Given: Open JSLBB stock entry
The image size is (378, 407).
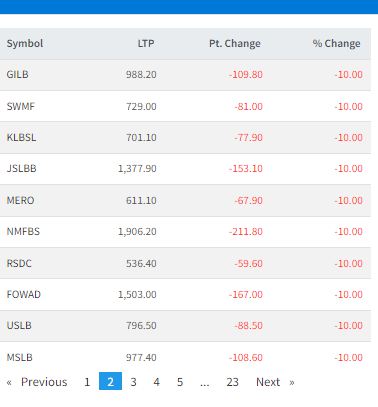Looking at the screenshot, I should 21,168.
